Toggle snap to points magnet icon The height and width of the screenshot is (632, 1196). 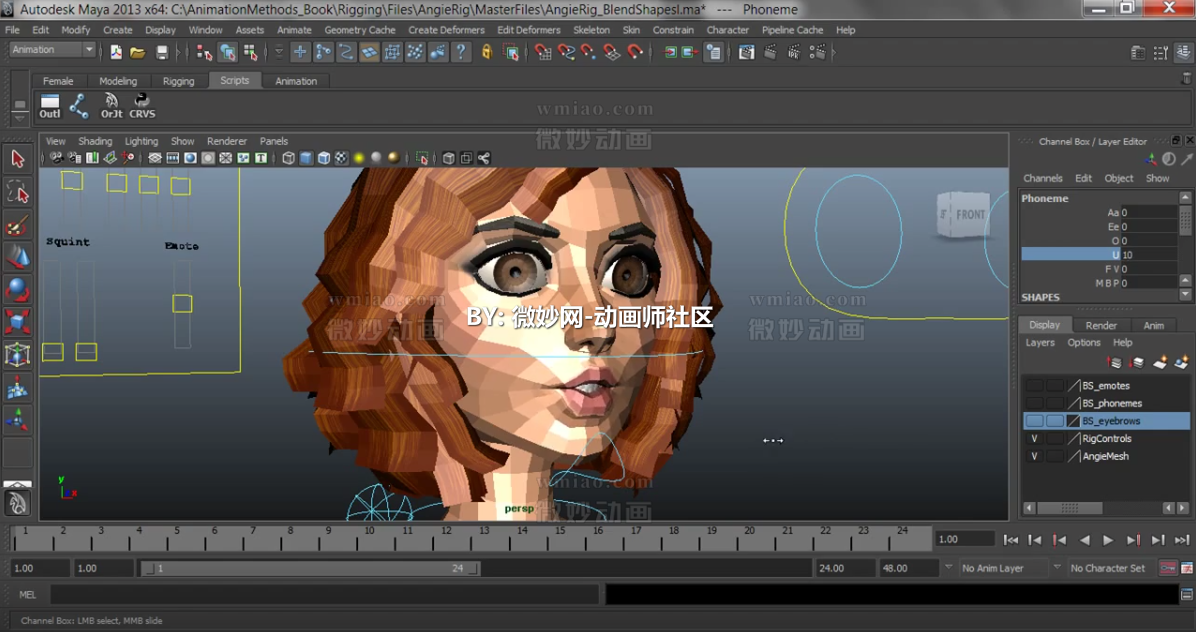pos(588,52)
